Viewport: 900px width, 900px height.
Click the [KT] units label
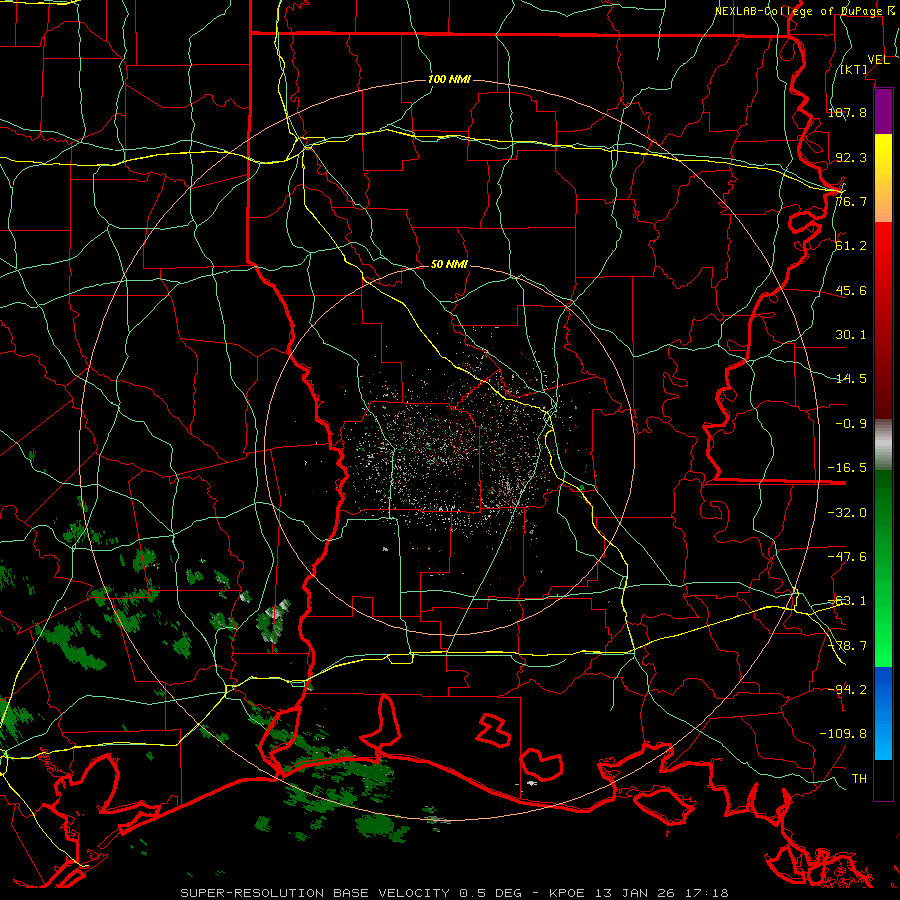point(854,69)
